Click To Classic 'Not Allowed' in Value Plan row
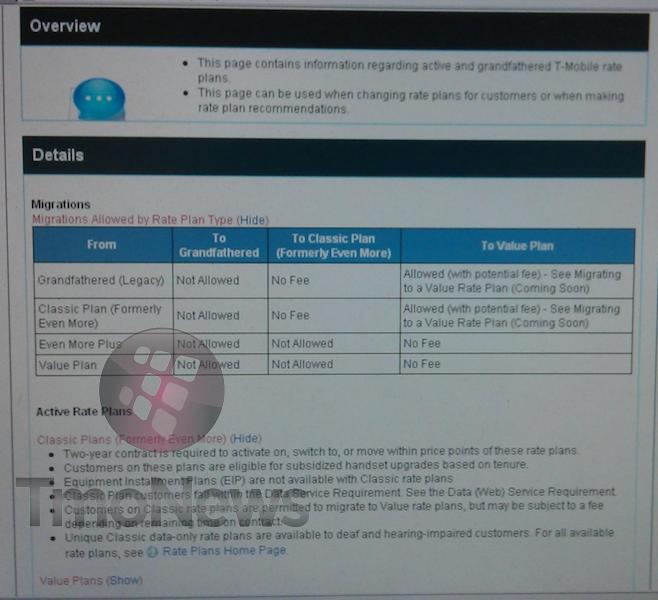 click(x=302, y=364)
